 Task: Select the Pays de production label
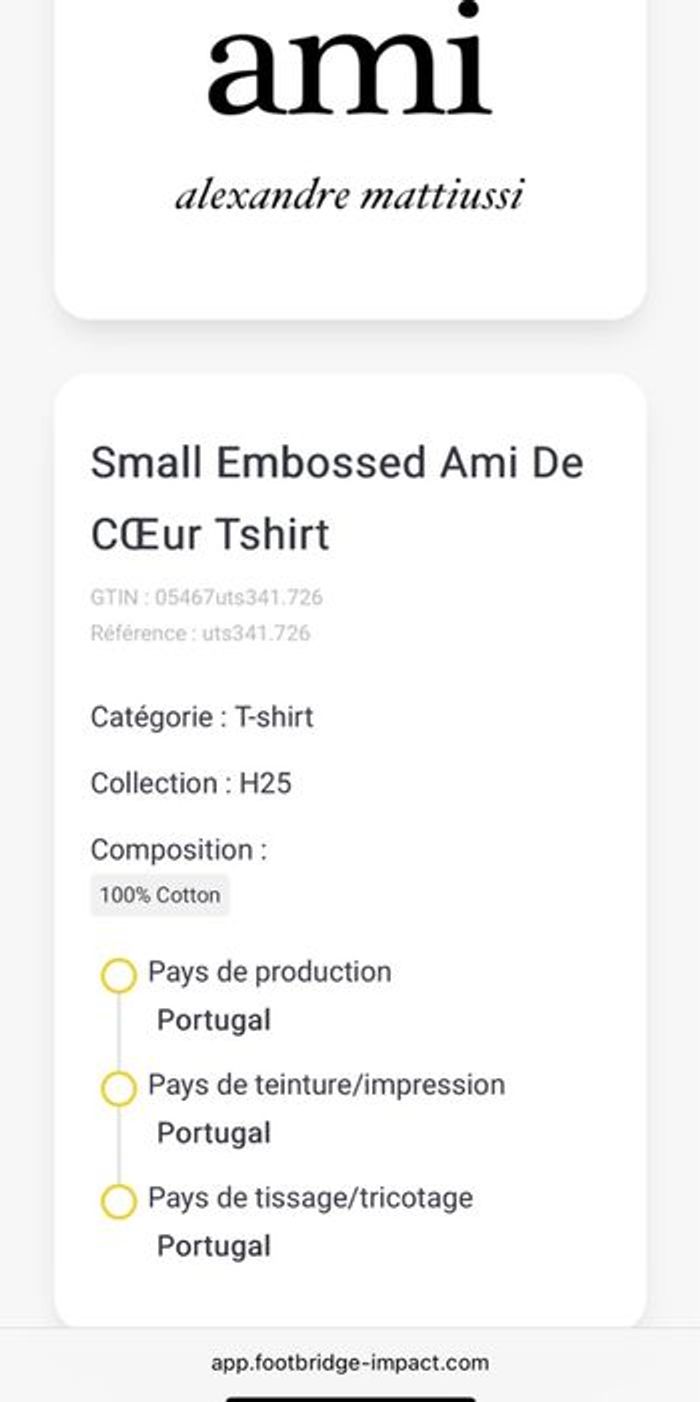(269, 972)
